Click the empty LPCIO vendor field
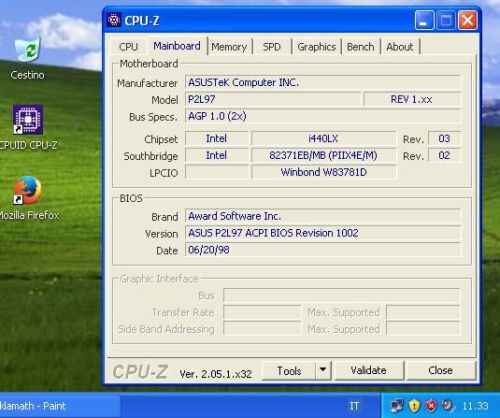The width and height of the screenshot is (500, 418). 217,172
